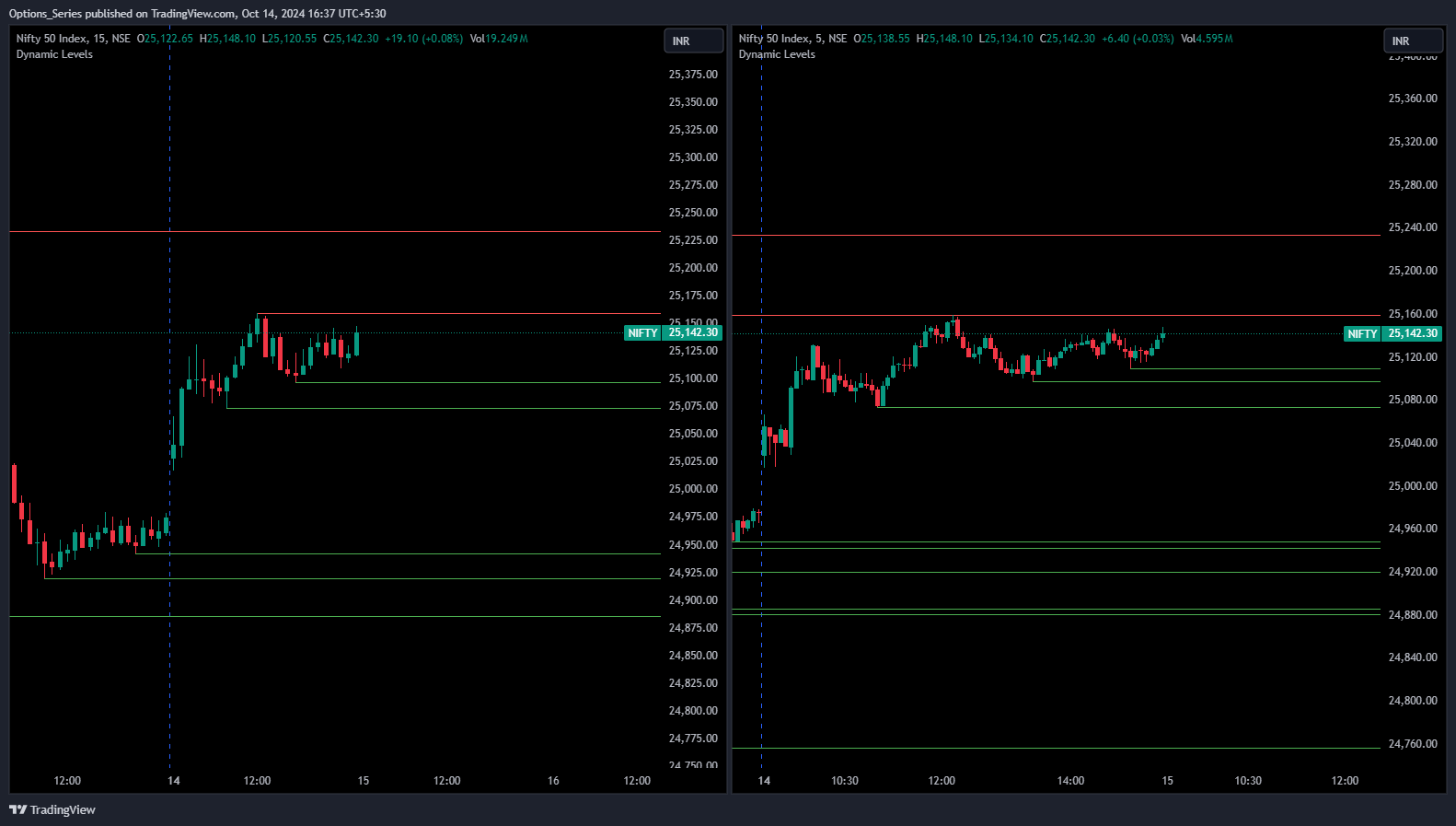1456x826 pixels.
Task: Click the 24,775.00 price axis label
Action: pos(693,739)
